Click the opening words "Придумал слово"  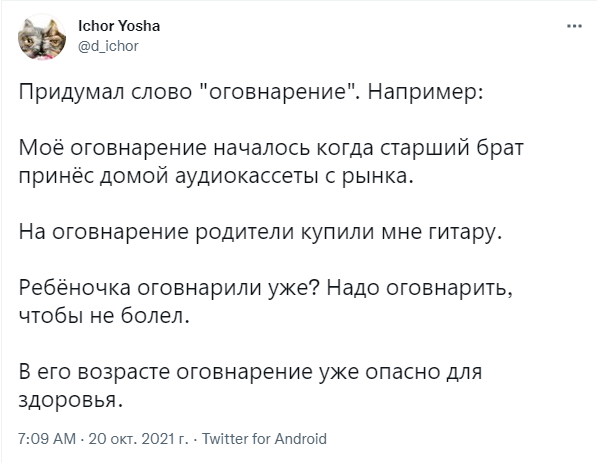pyautogui.click(x=105, y=92)
